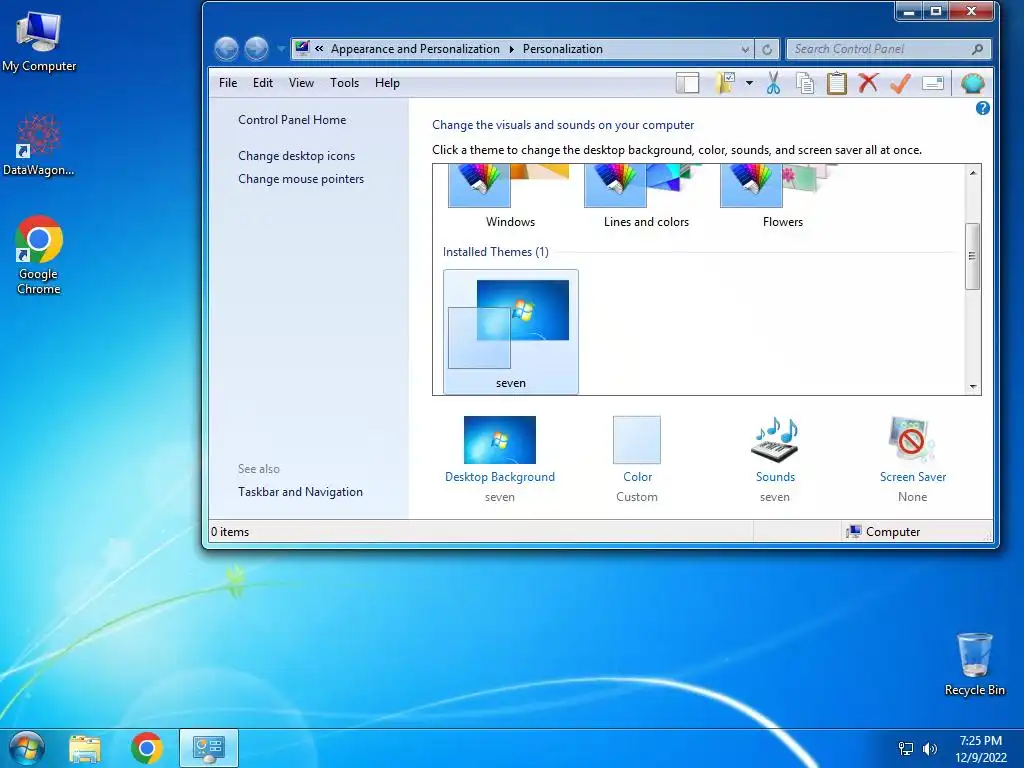Click the email envelope toolbar icon
This screenshot has width=1024, height=768.
[933, 83]
